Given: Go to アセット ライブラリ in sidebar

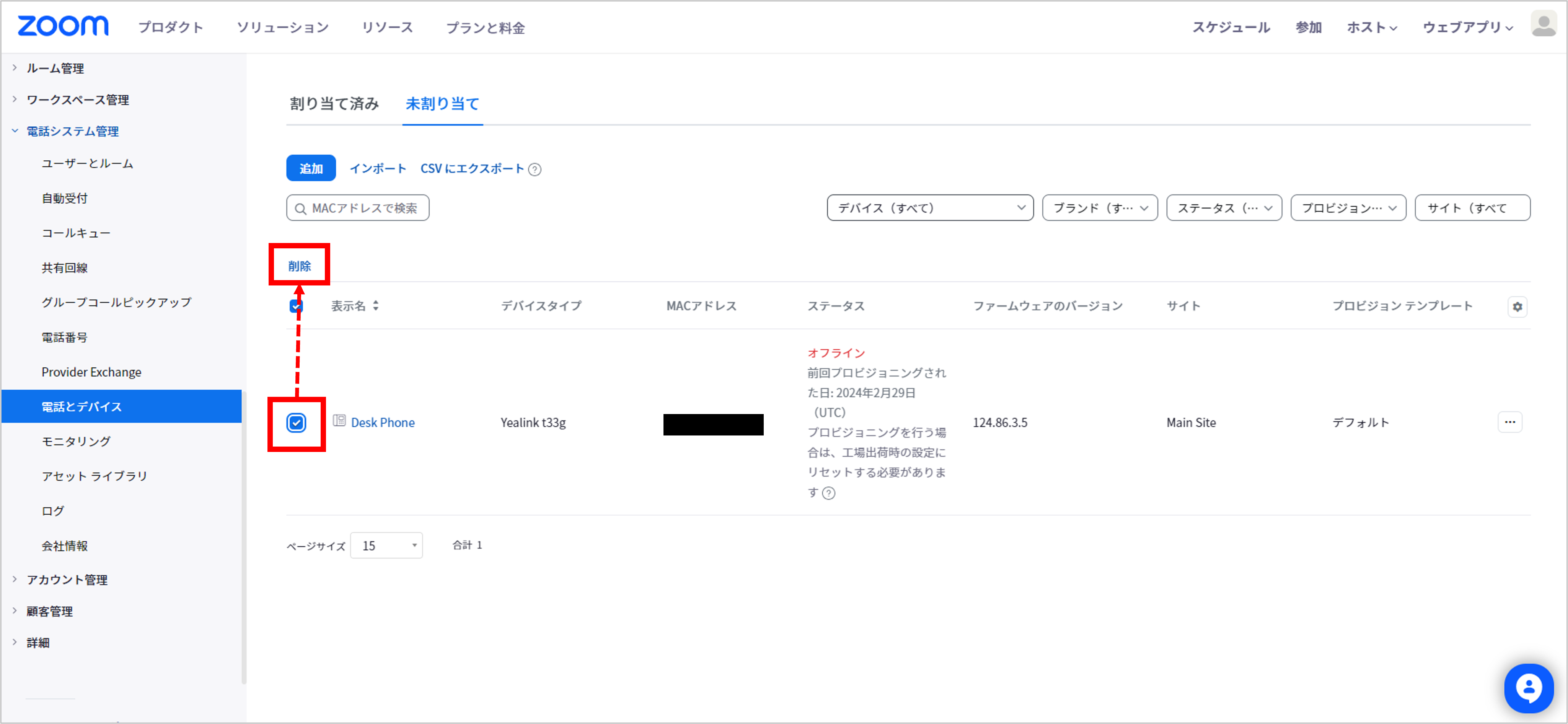Looking at the screenshot, I should tap(95, 476).
